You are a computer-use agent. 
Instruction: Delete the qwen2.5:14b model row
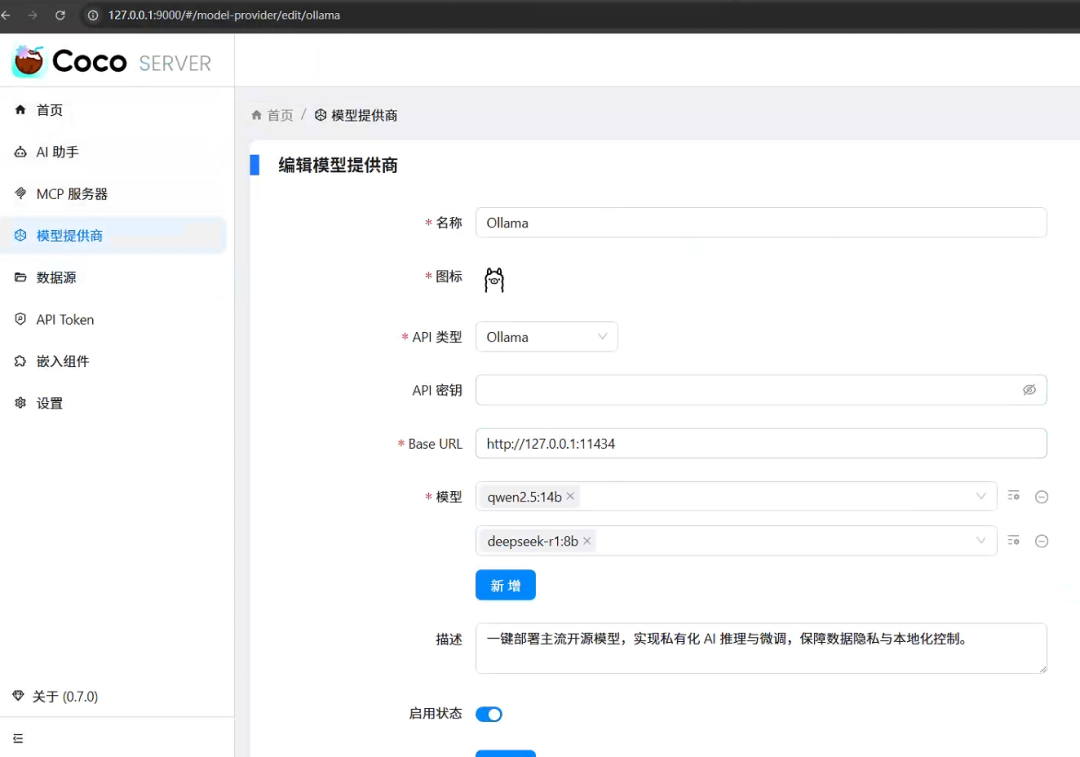point(1041,497)
